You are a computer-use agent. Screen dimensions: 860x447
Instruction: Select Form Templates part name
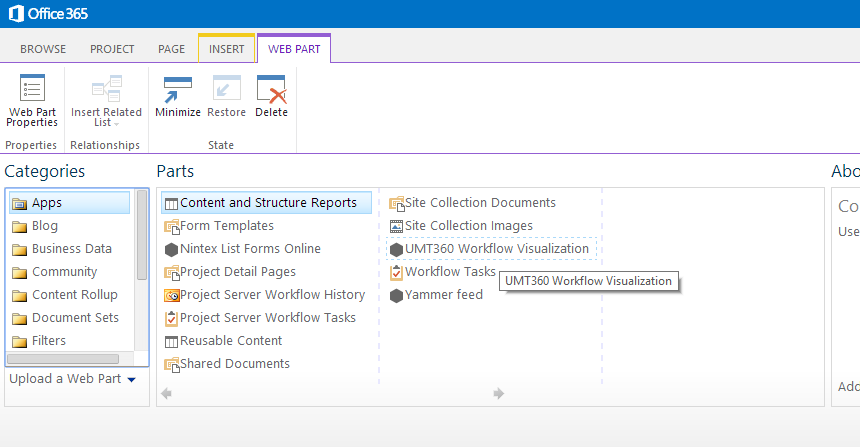coord(227,225)
